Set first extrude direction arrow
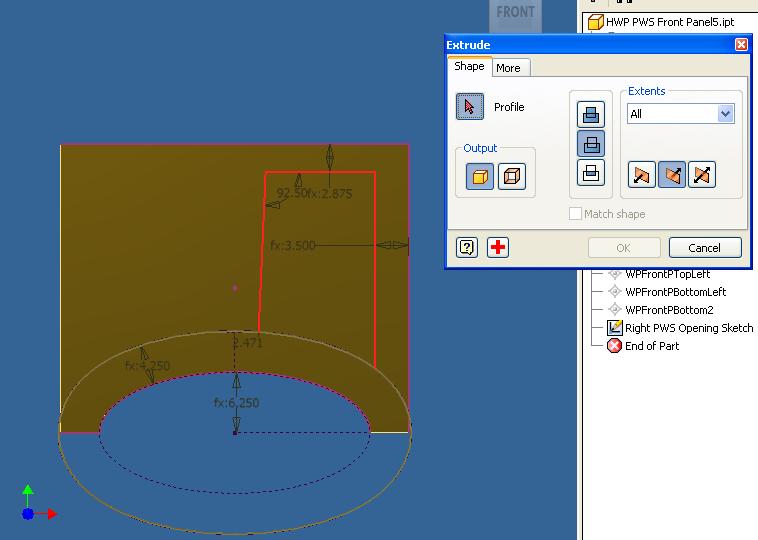Viewport: 758px width, 540px height. 641,175
